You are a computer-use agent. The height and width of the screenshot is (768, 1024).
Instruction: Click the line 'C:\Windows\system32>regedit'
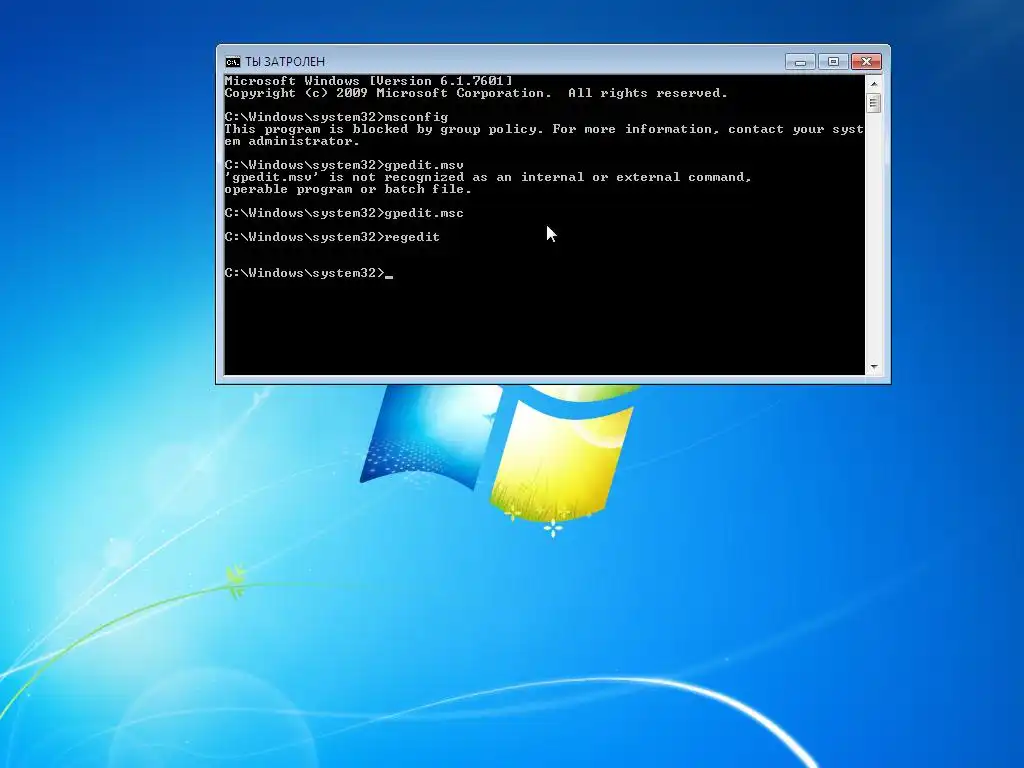pos(332,237)
